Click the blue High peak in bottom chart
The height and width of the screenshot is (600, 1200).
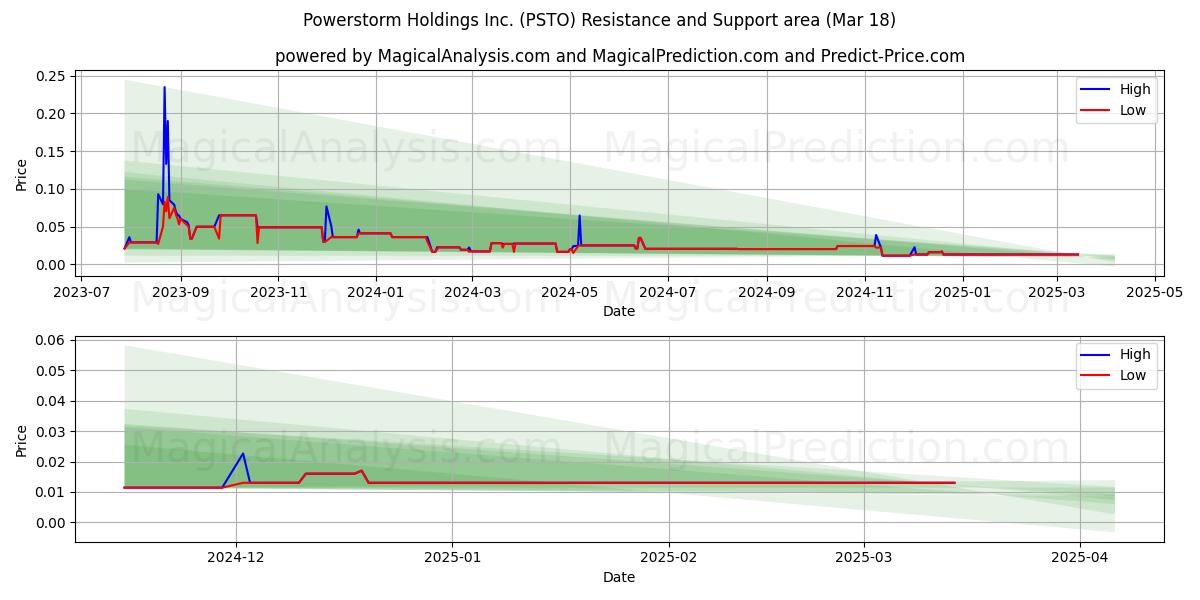(x=243, y=454)
